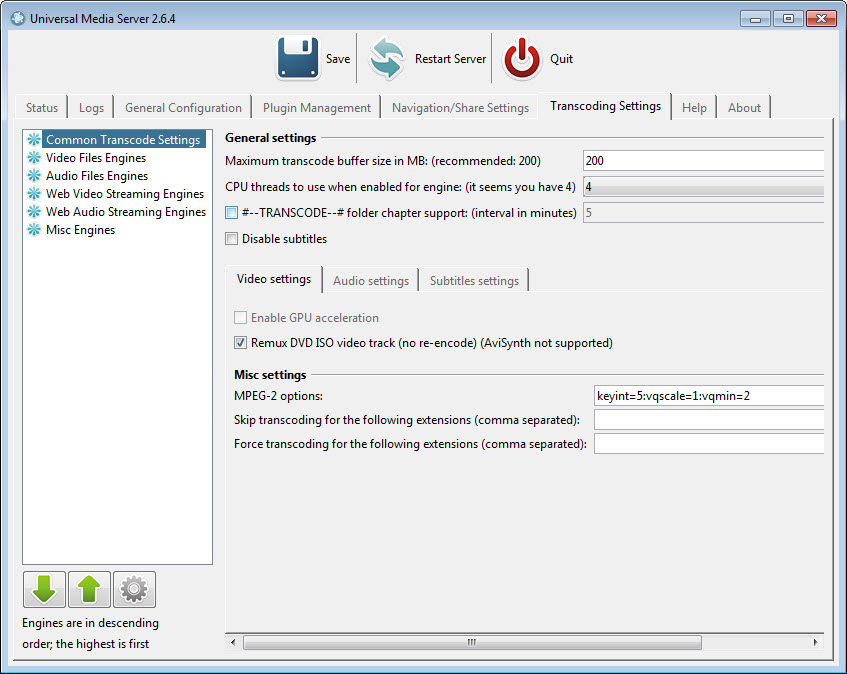Open the About tab
The width and height of the screenshot is (847, 674).
pos(744,107)
